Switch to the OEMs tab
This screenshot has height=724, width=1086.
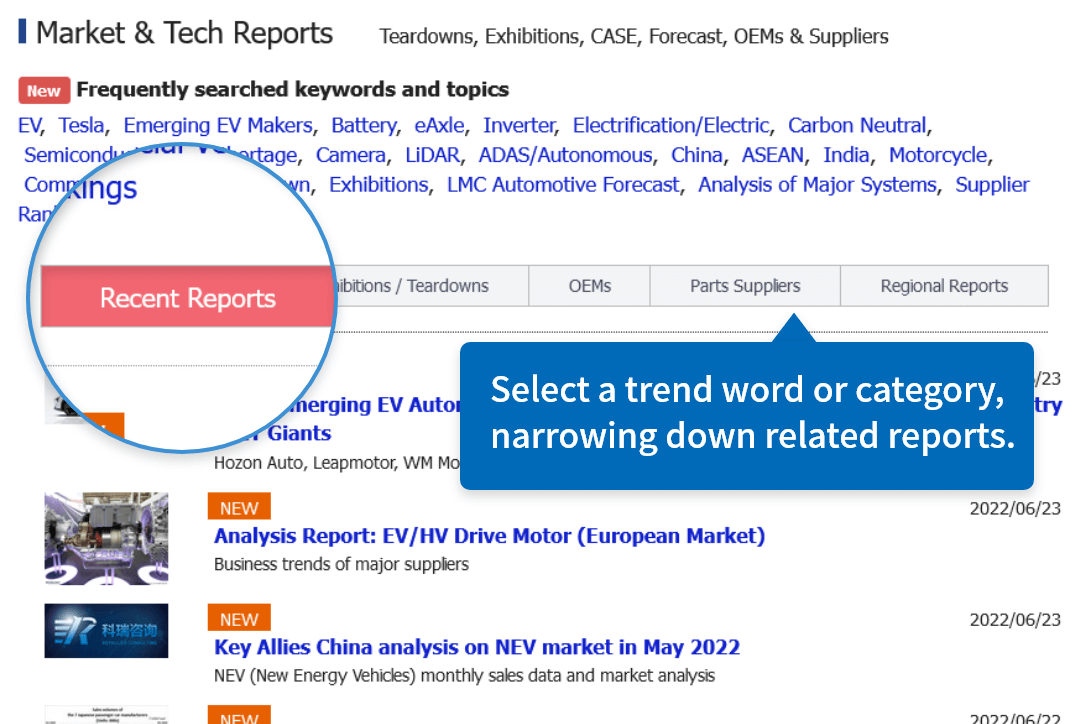point(589,285)
